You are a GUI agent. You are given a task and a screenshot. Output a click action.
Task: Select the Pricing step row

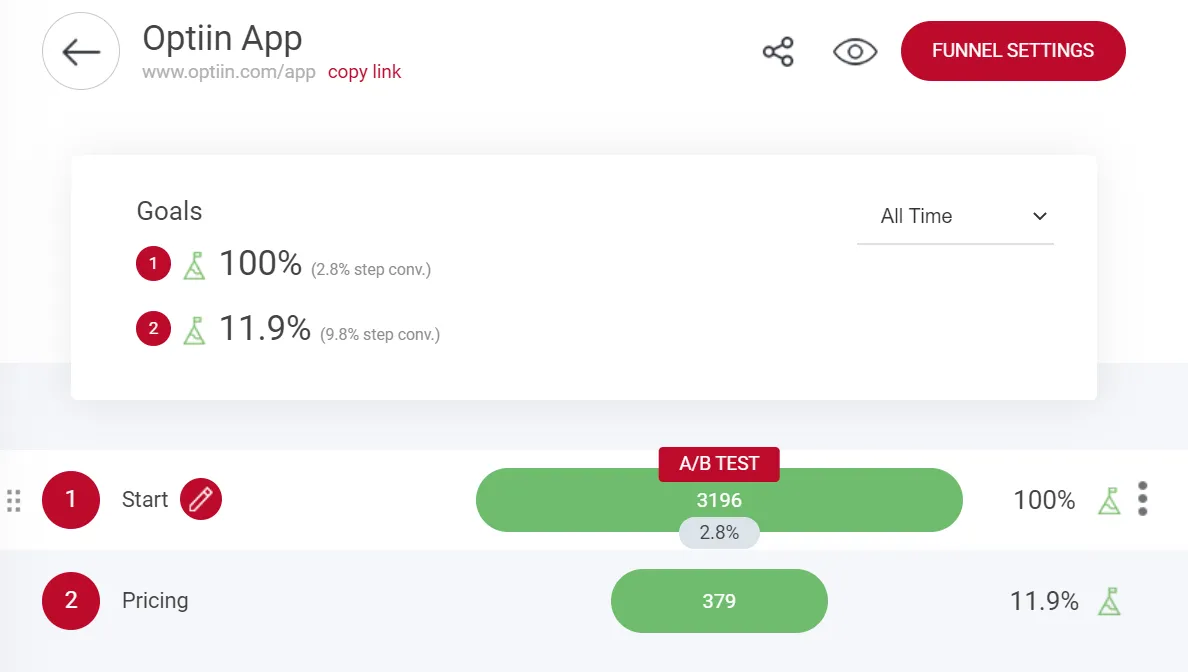coord(155,601)
